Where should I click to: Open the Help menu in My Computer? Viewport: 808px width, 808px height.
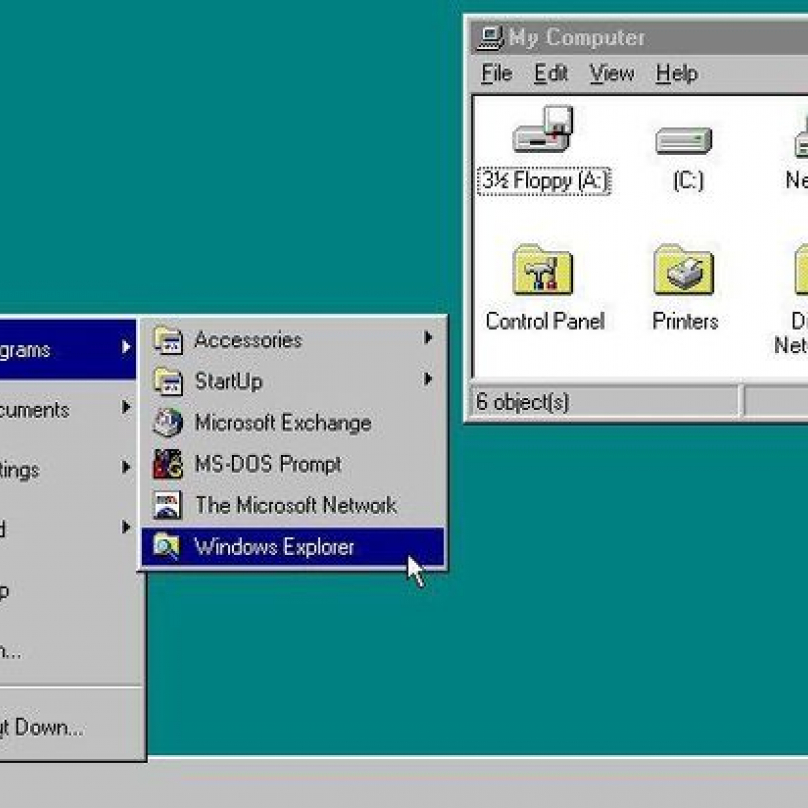[677, 73]
